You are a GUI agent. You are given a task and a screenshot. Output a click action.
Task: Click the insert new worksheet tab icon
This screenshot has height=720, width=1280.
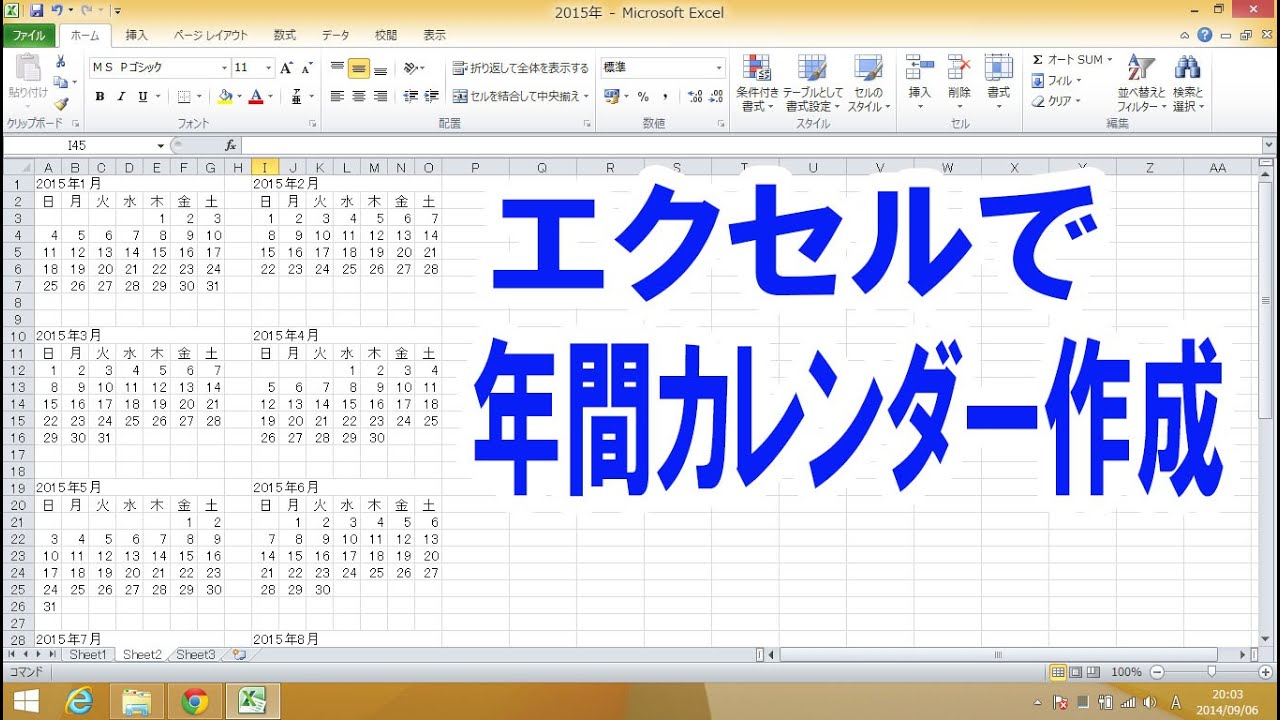click(x=237, y=655)
